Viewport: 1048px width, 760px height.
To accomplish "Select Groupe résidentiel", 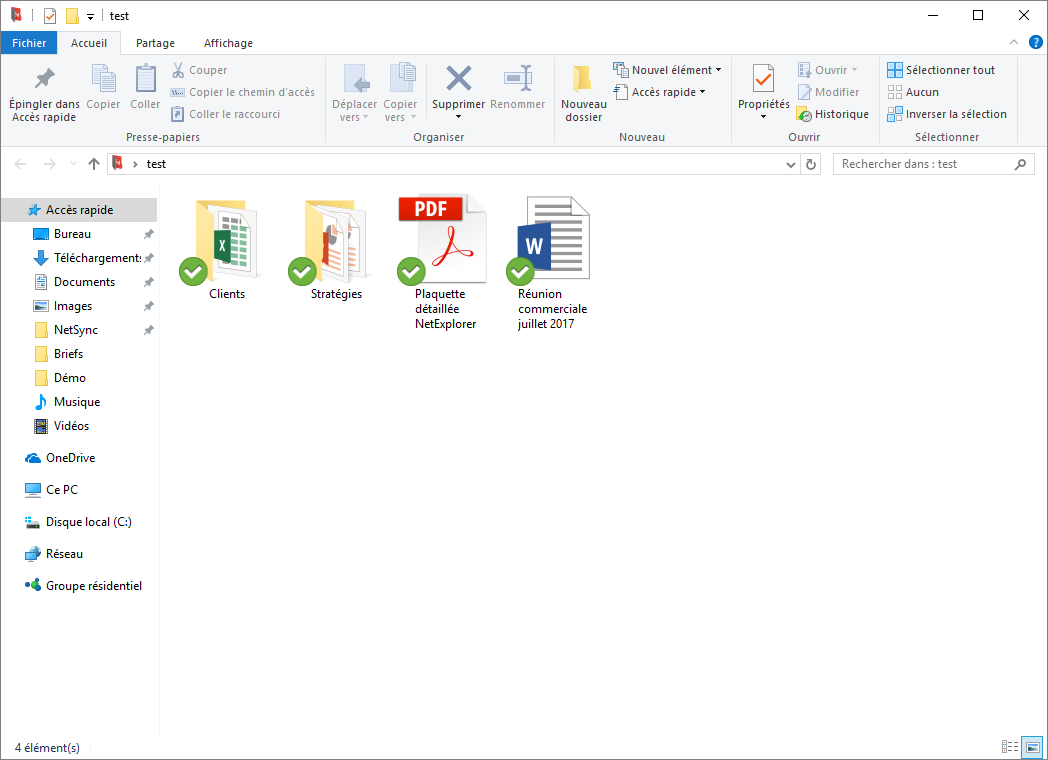I will coord(94,586).
